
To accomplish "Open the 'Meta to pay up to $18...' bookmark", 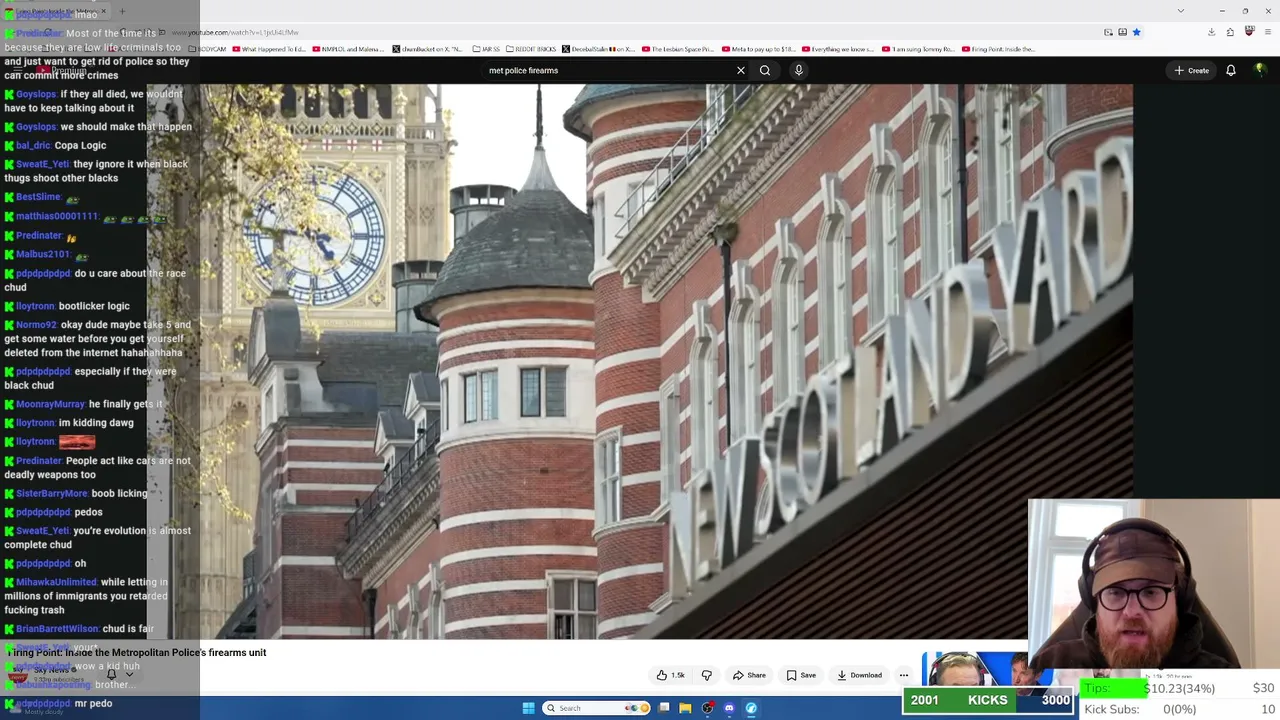I will point(759,49).
